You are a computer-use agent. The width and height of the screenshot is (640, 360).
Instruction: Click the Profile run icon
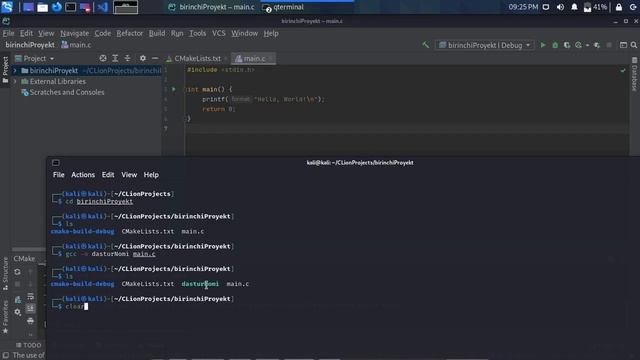(578, 45)
